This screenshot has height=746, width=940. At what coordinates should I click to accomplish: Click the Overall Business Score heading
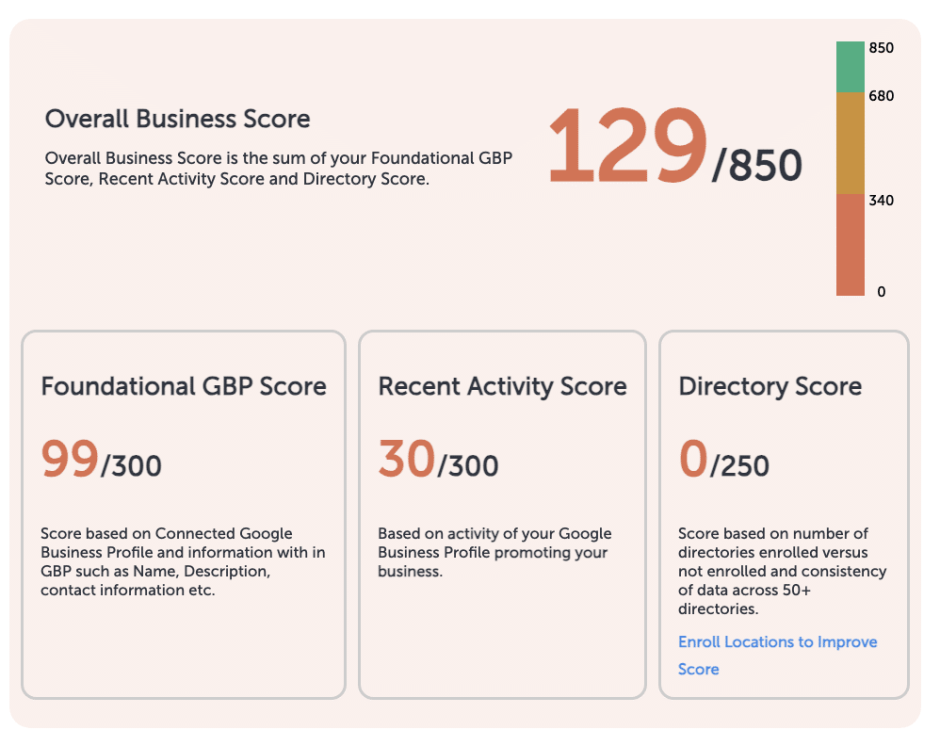coord(177,119)
